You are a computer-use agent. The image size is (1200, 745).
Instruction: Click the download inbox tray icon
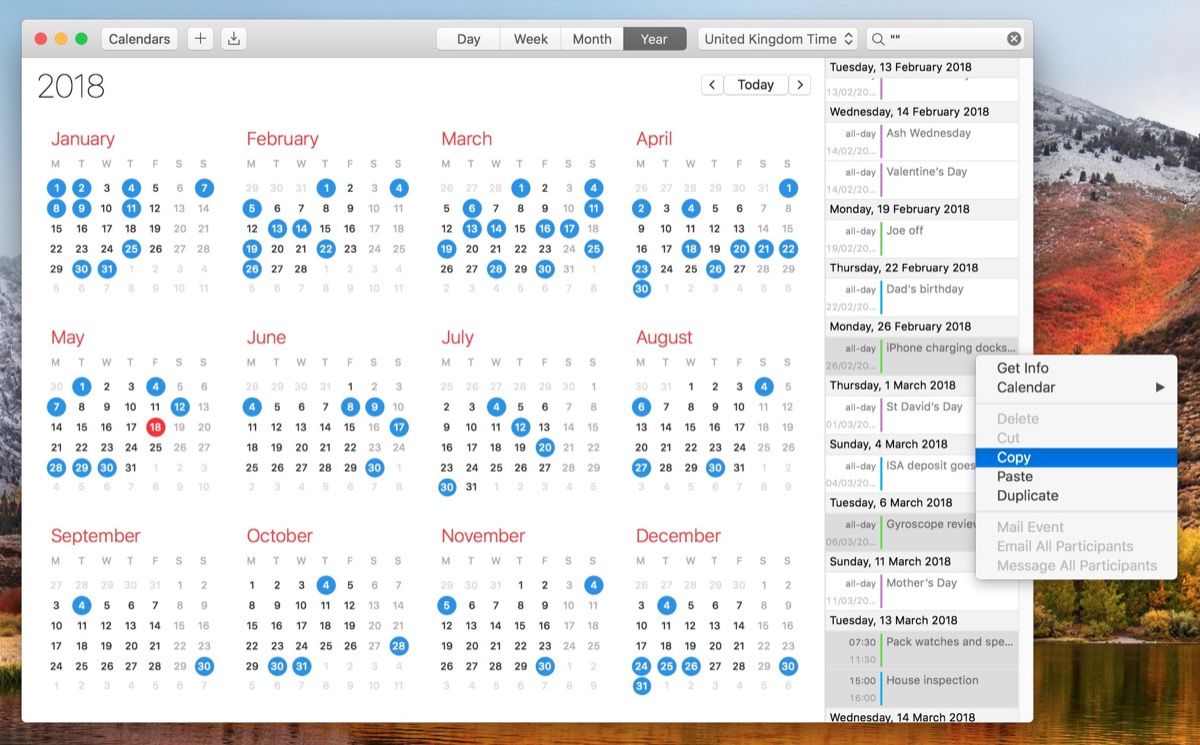(234, 39)
